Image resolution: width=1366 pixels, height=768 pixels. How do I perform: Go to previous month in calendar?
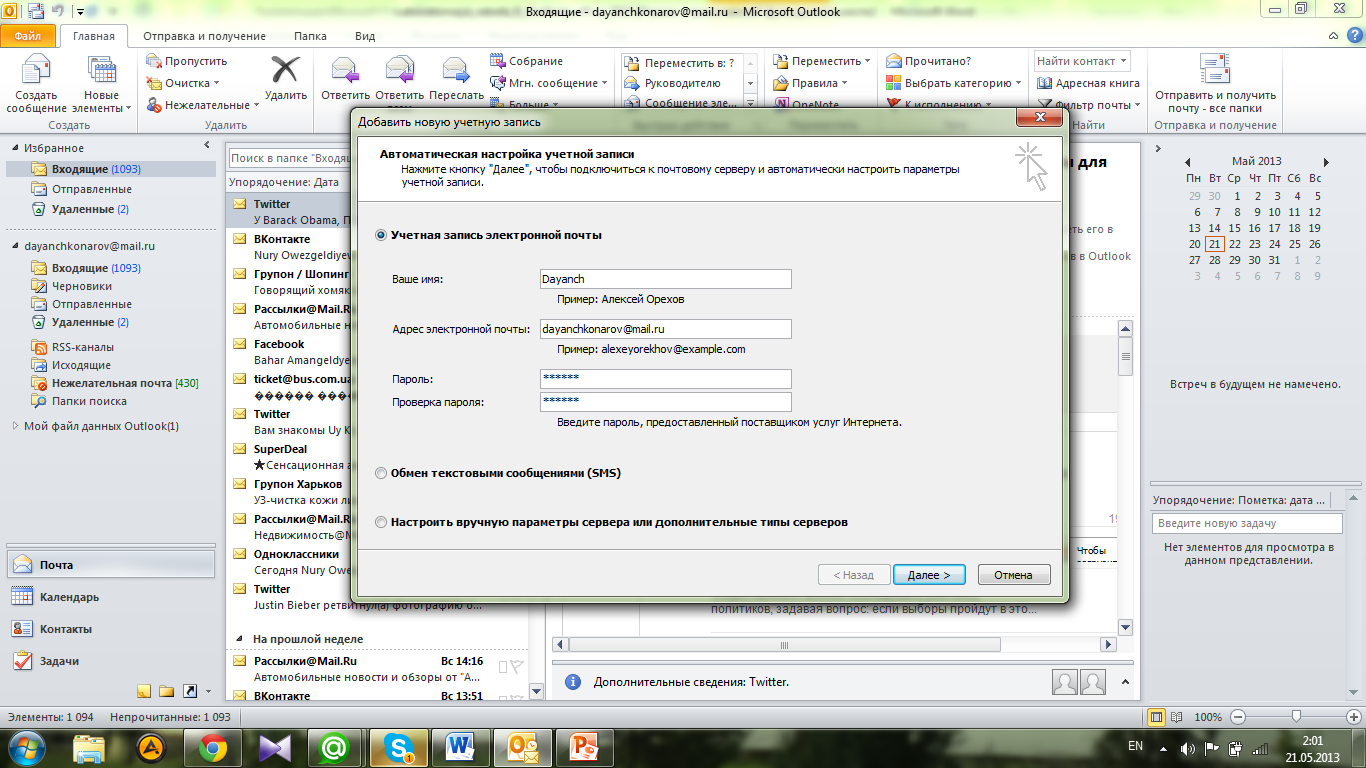tap(1187, 162)
